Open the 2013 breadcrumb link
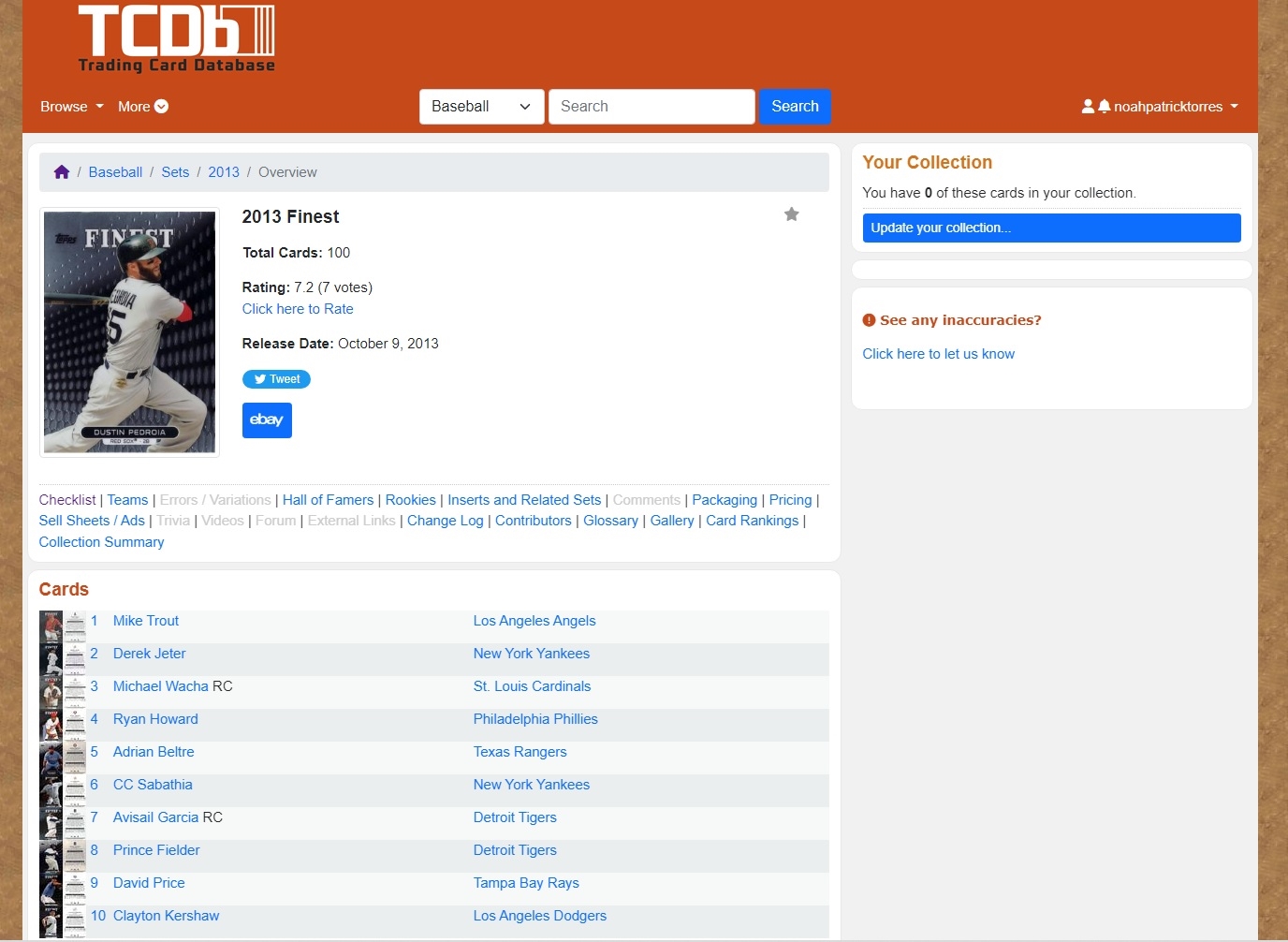The width and height of the screenshot is (1288, 942). 224,172
